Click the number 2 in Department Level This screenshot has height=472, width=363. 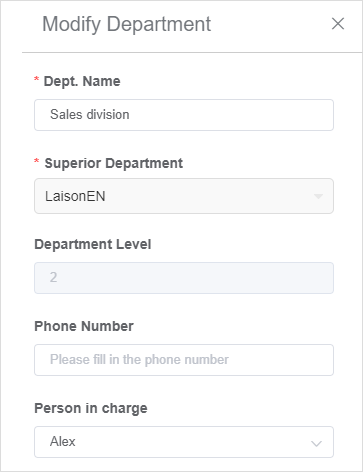(53, 277)
